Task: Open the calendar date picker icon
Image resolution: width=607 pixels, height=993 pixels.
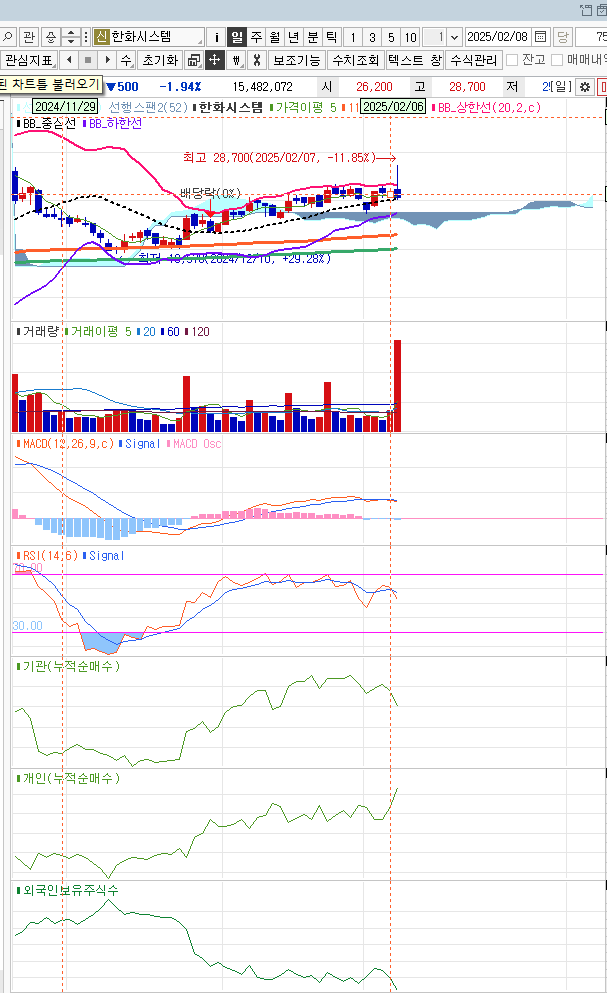Action: click(540, 37)
